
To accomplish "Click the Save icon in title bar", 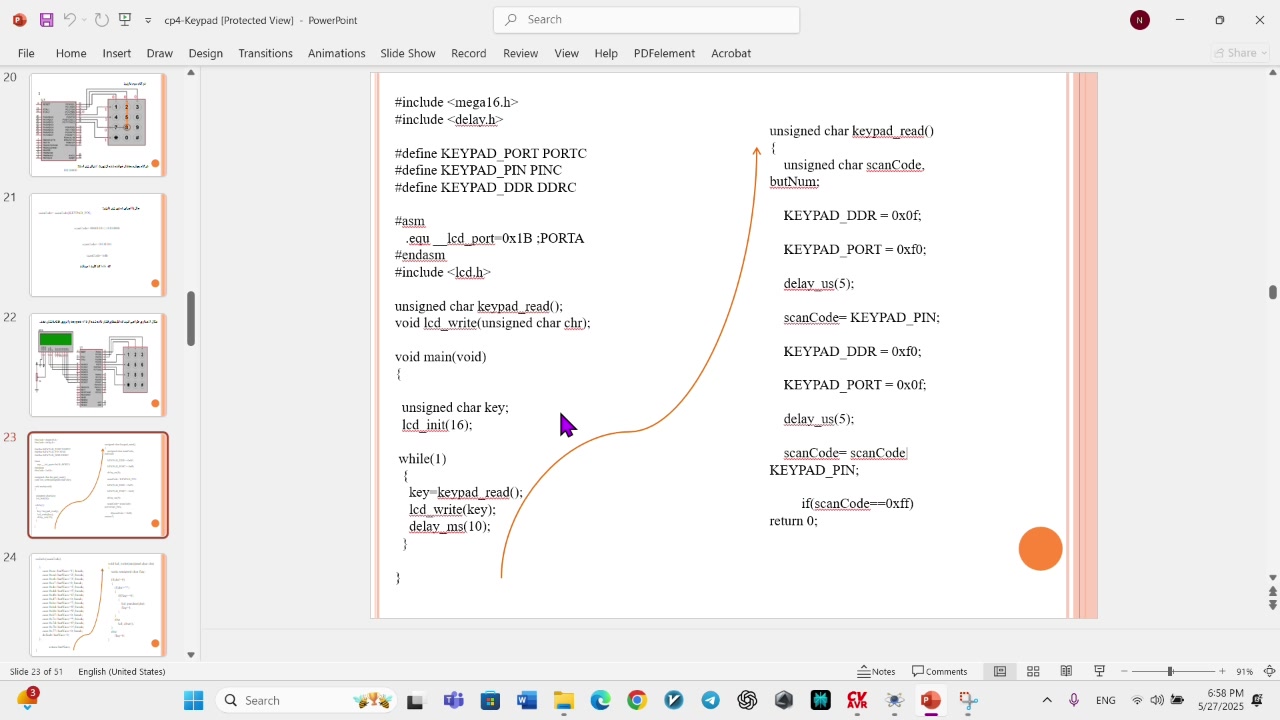I will point(46,20).
